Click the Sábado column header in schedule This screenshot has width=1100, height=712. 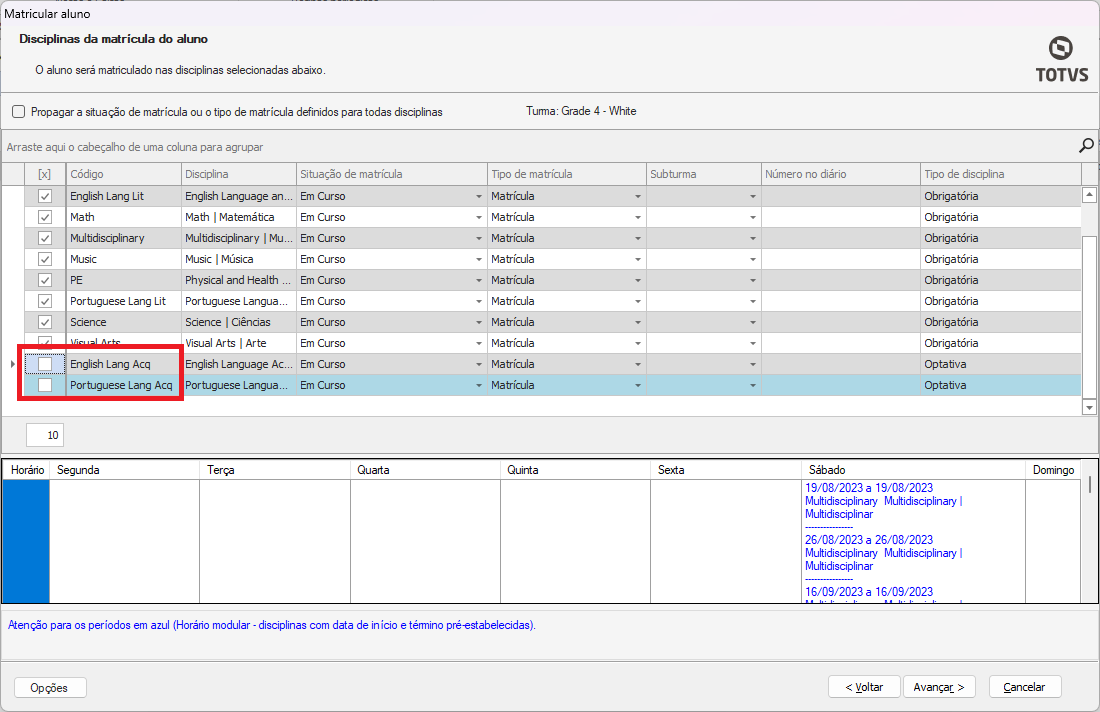tap(913, 470)
